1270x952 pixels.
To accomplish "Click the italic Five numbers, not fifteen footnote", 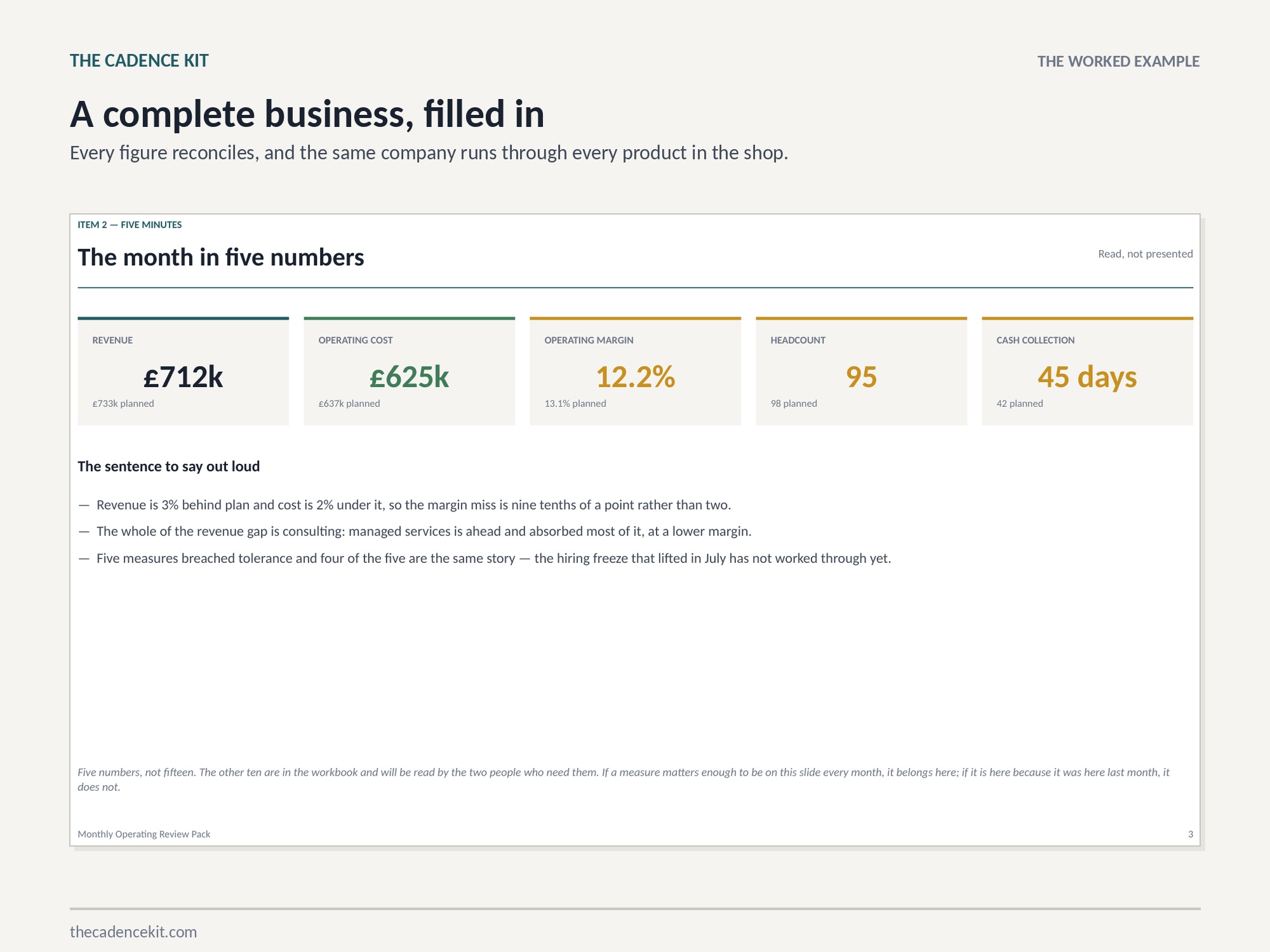I will coord(624,779).
